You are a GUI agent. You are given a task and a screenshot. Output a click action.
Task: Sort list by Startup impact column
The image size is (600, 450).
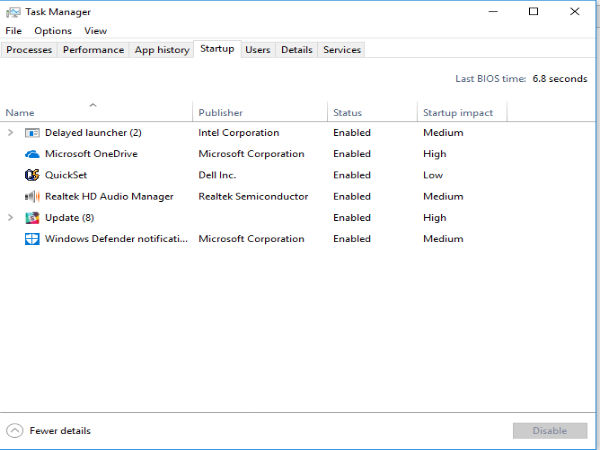(458, 113)
